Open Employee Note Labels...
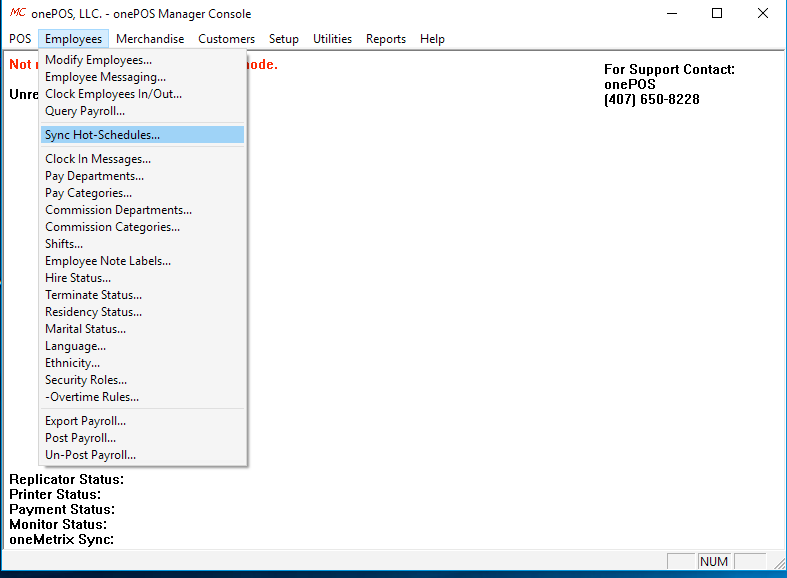This screenshot has height=578, width=787. point(143,261)
